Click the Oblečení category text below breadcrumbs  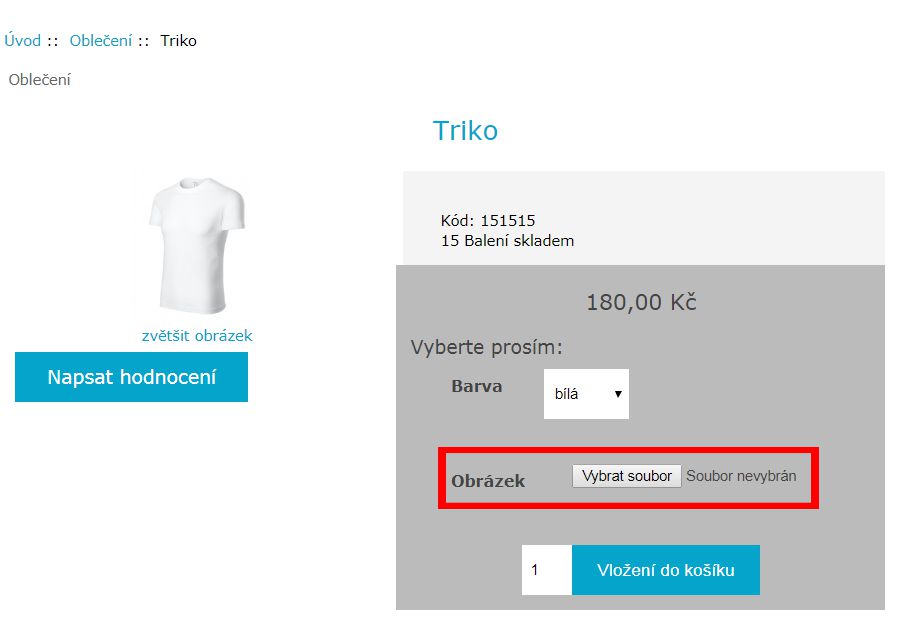(x=40, y=80)
